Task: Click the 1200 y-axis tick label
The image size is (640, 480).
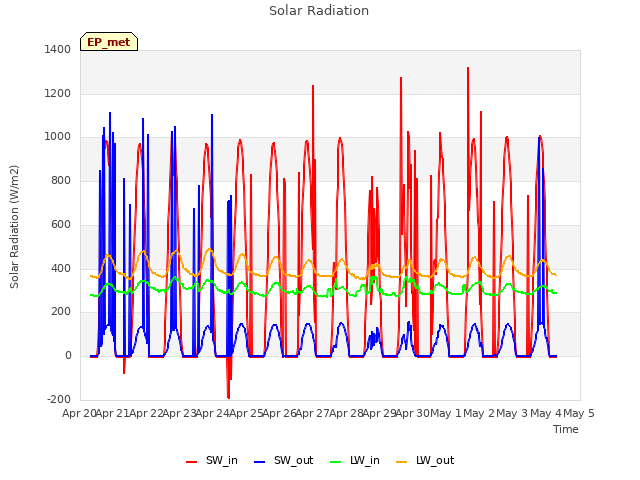Action: [58, 93]
